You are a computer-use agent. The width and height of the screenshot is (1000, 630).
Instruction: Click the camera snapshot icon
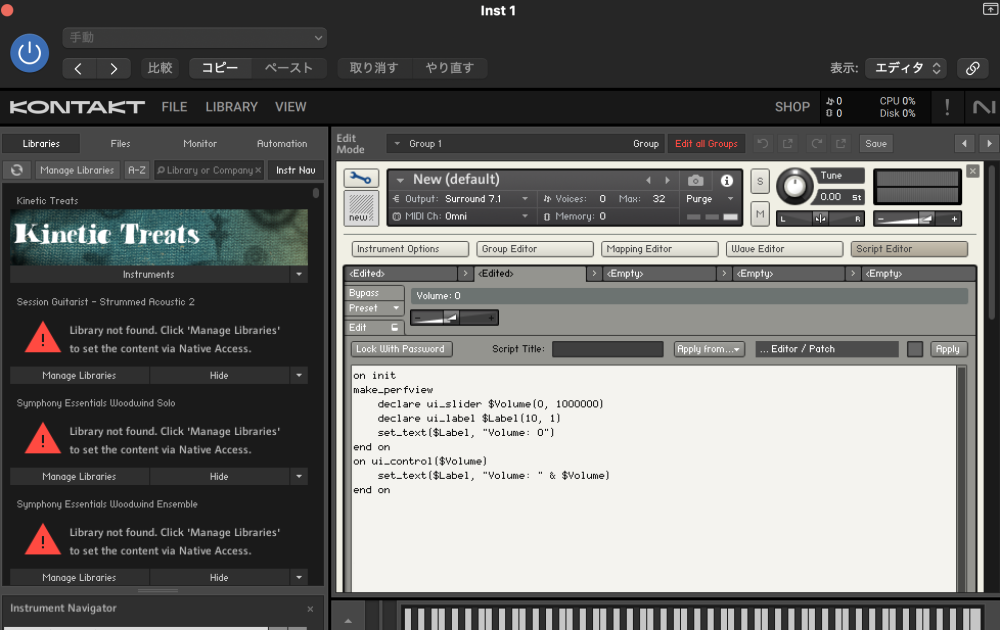[x=695, y=180]
